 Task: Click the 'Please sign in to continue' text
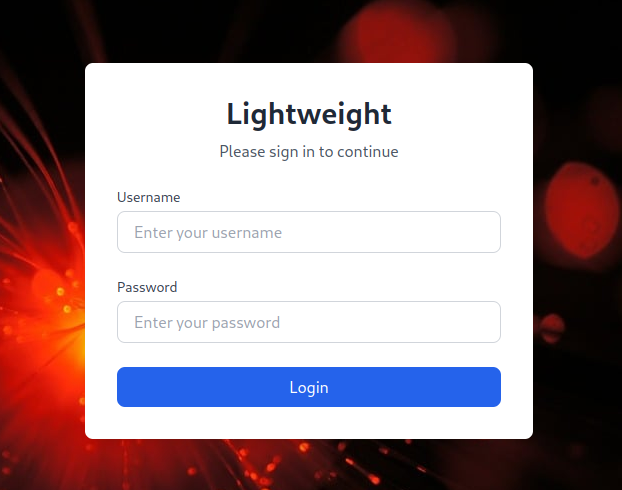click(308, 152)
